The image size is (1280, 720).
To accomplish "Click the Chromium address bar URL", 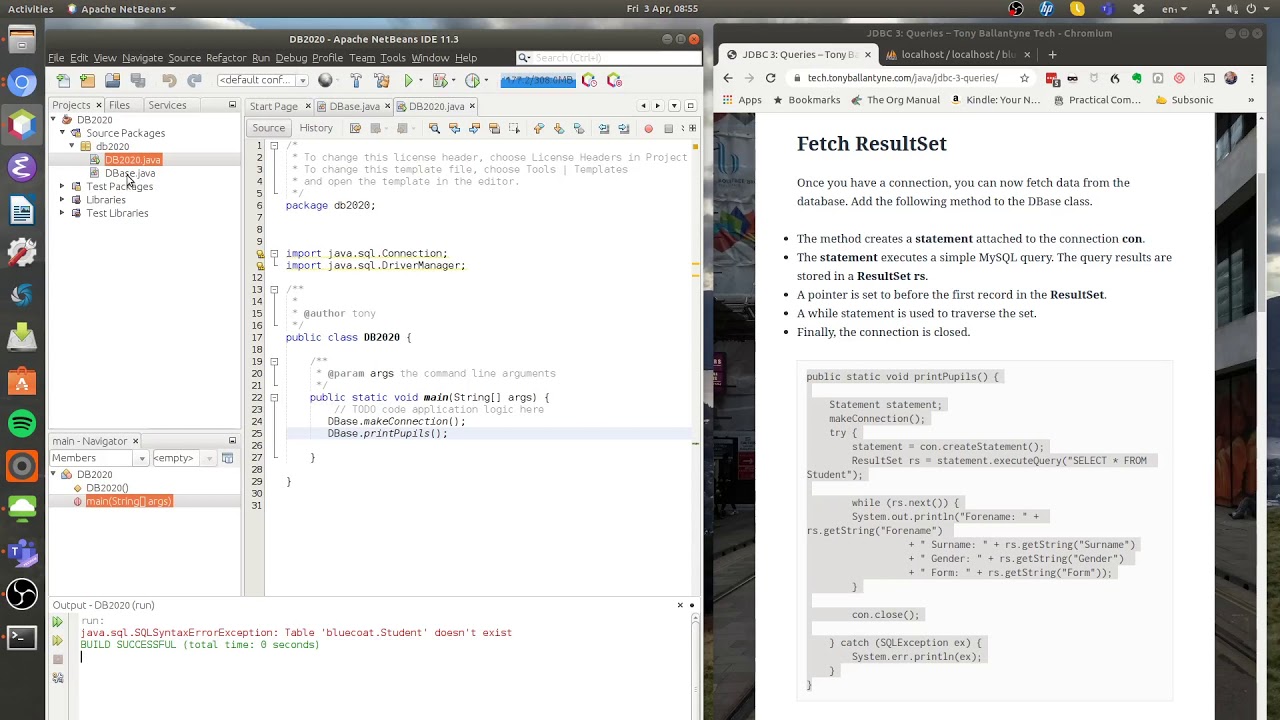I will 903,78.
